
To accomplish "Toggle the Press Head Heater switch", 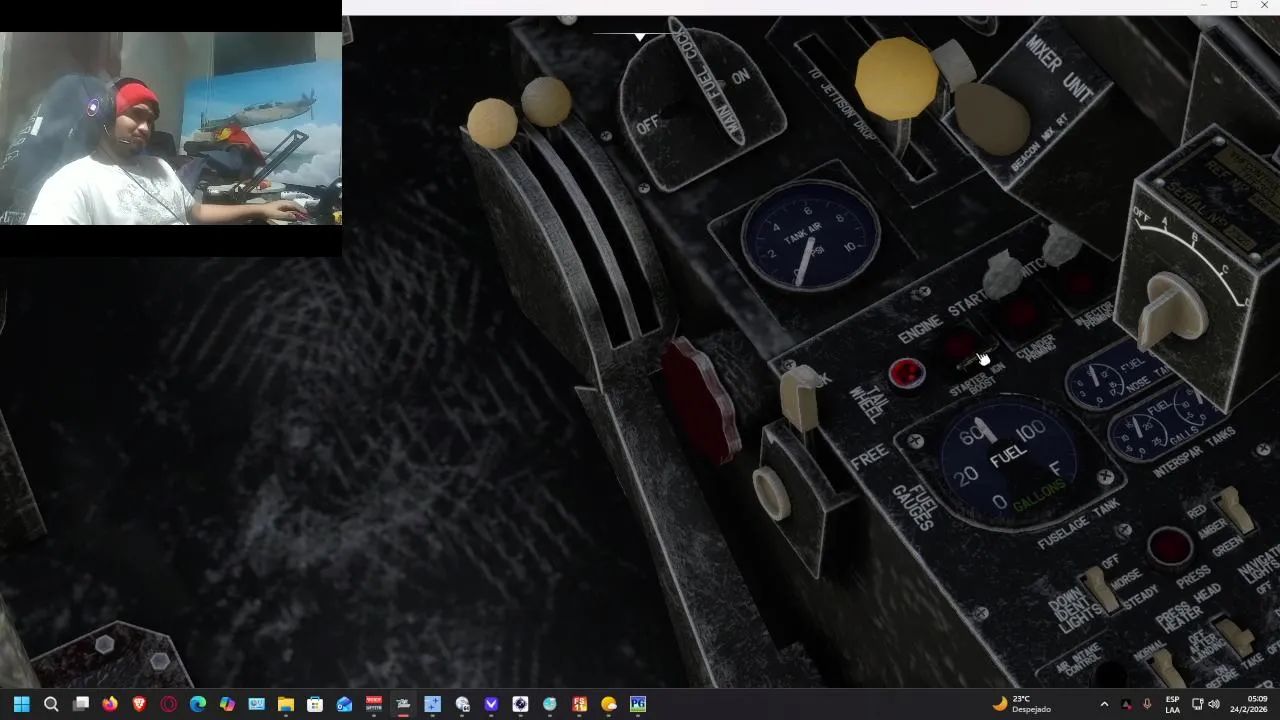I will (x=1236, y=636).
